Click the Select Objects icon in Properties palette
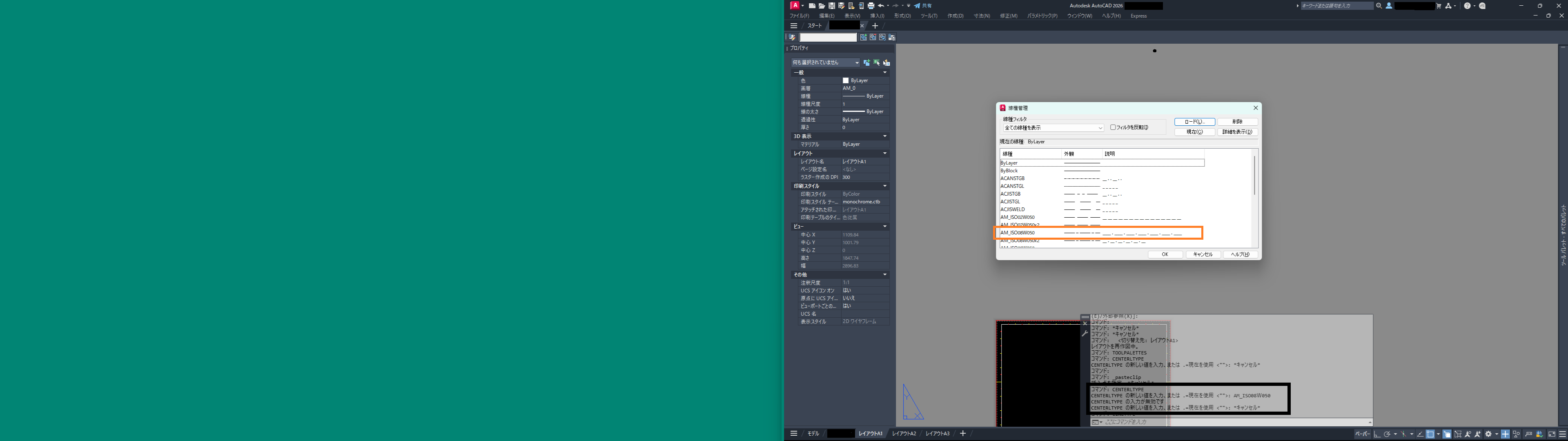This screenshot has height=441, width=1568. 877,63
